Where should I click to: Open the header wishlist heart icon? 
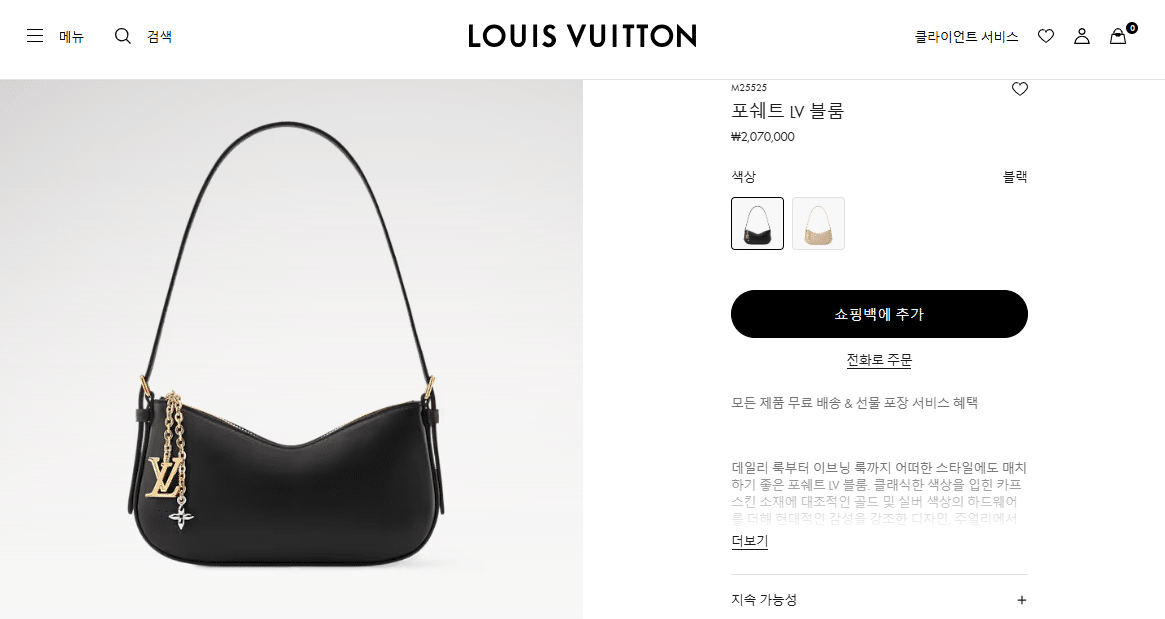tap(1046, 36)
